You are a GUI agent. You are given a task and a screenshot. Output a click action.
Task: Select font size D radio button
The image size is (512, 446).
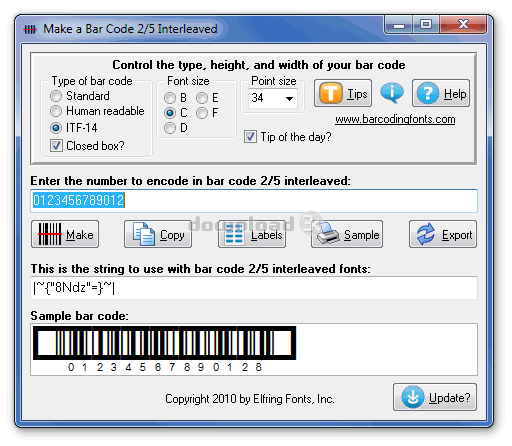[x=170, y=128]
